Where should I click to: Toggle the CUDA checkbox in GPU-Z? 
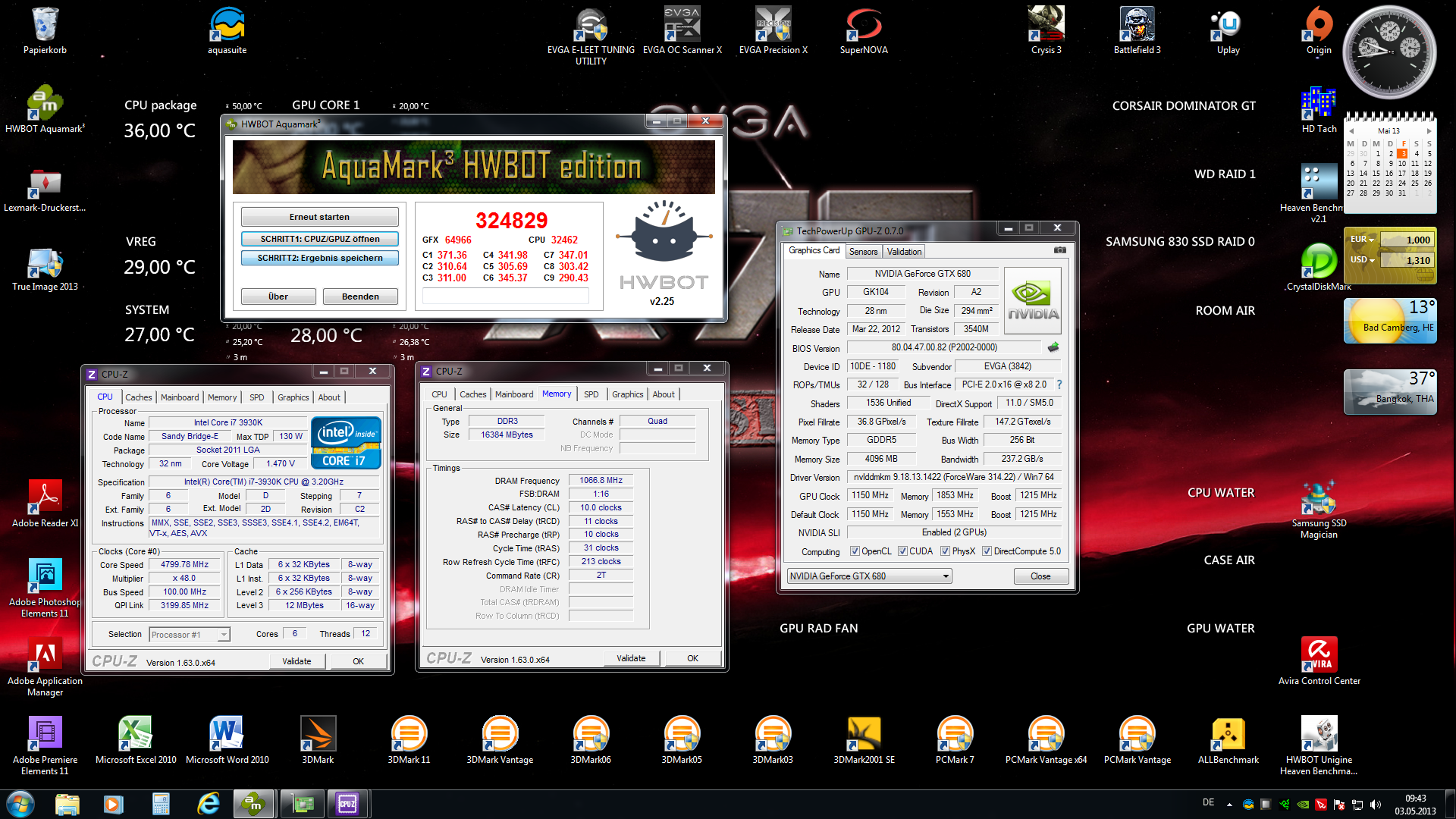click(x=902, y=551)
